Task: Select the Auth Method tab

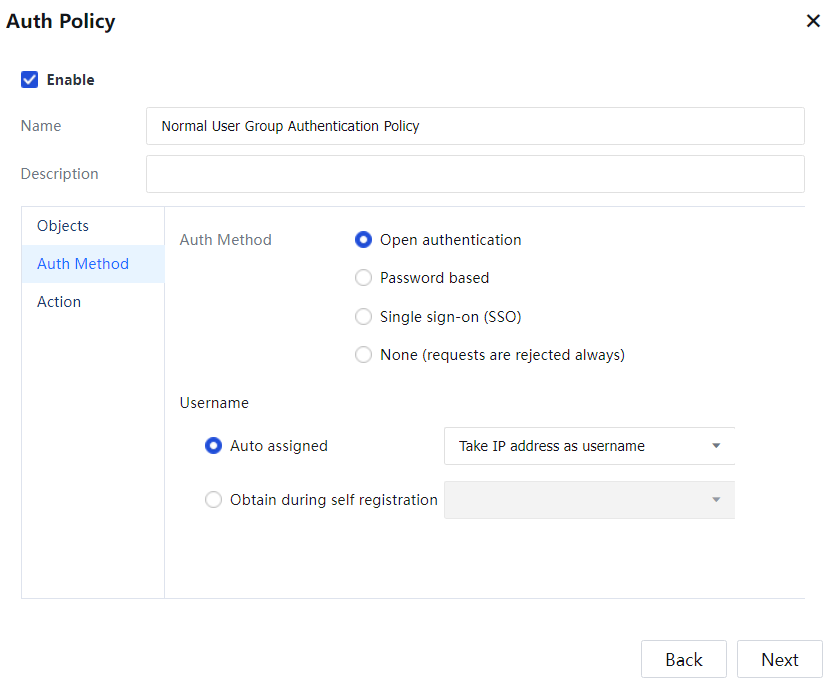Action: click(83, 264)
